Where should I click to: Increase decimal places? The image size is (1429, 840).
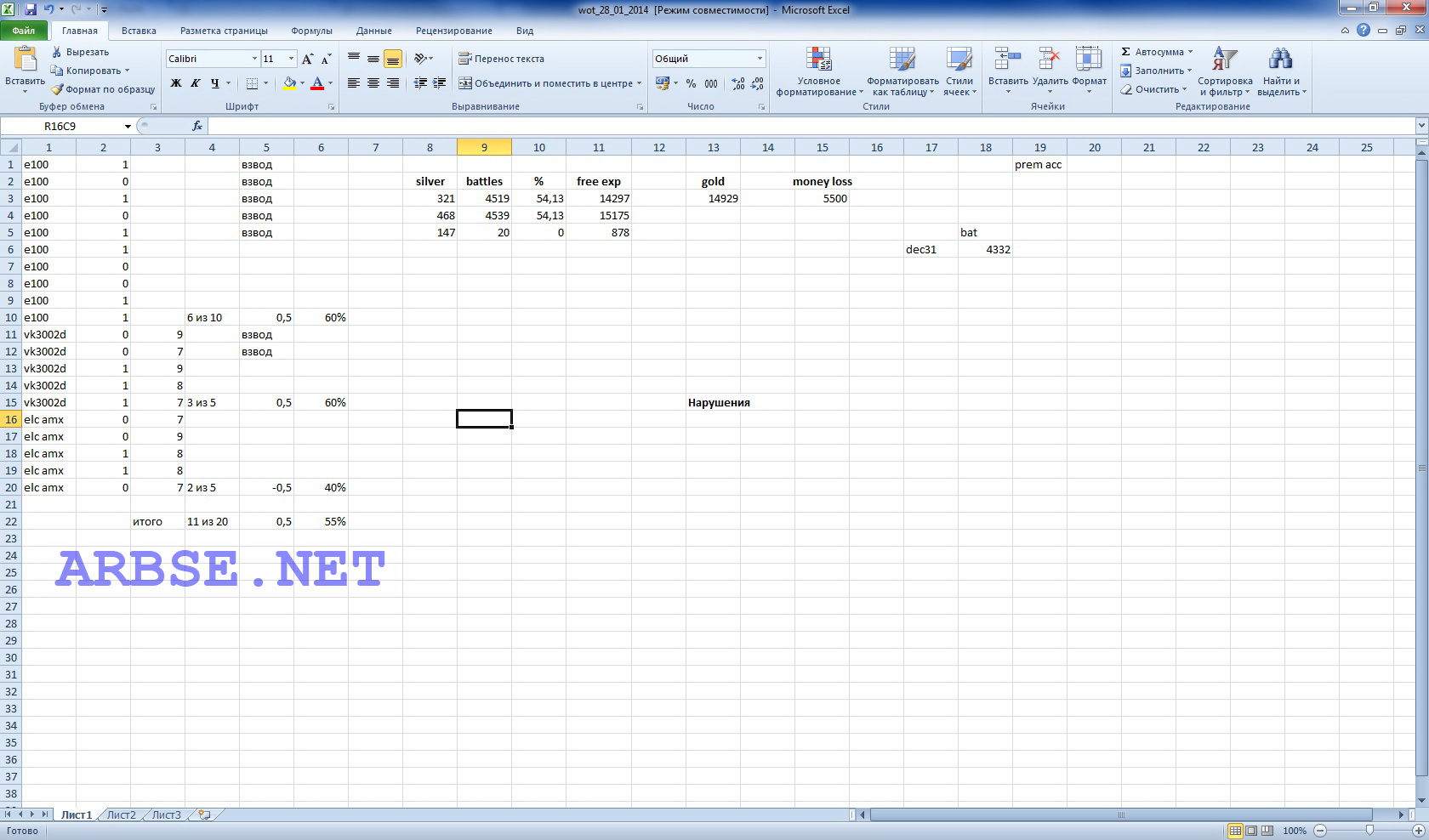point(737,83)
